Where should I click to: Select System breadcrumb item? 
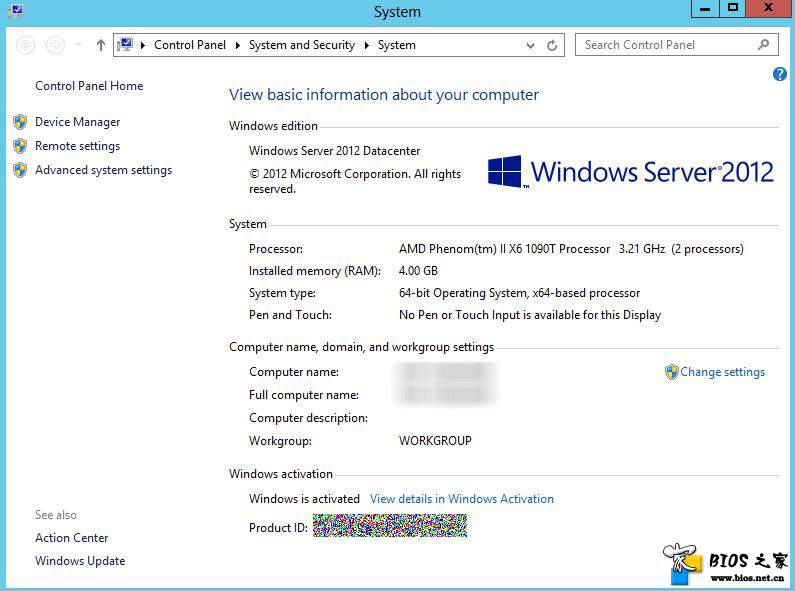click(396, 45)
